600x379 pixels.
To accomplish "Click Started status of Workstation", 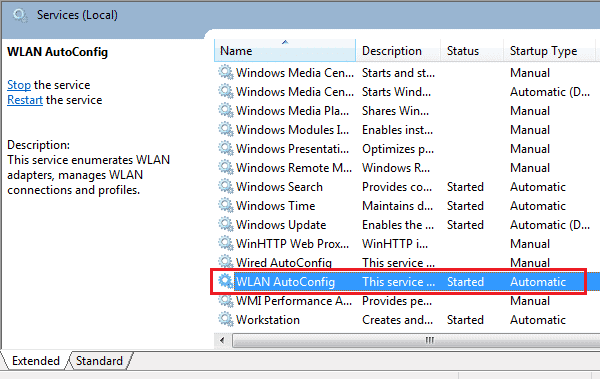I will (465, 319).
